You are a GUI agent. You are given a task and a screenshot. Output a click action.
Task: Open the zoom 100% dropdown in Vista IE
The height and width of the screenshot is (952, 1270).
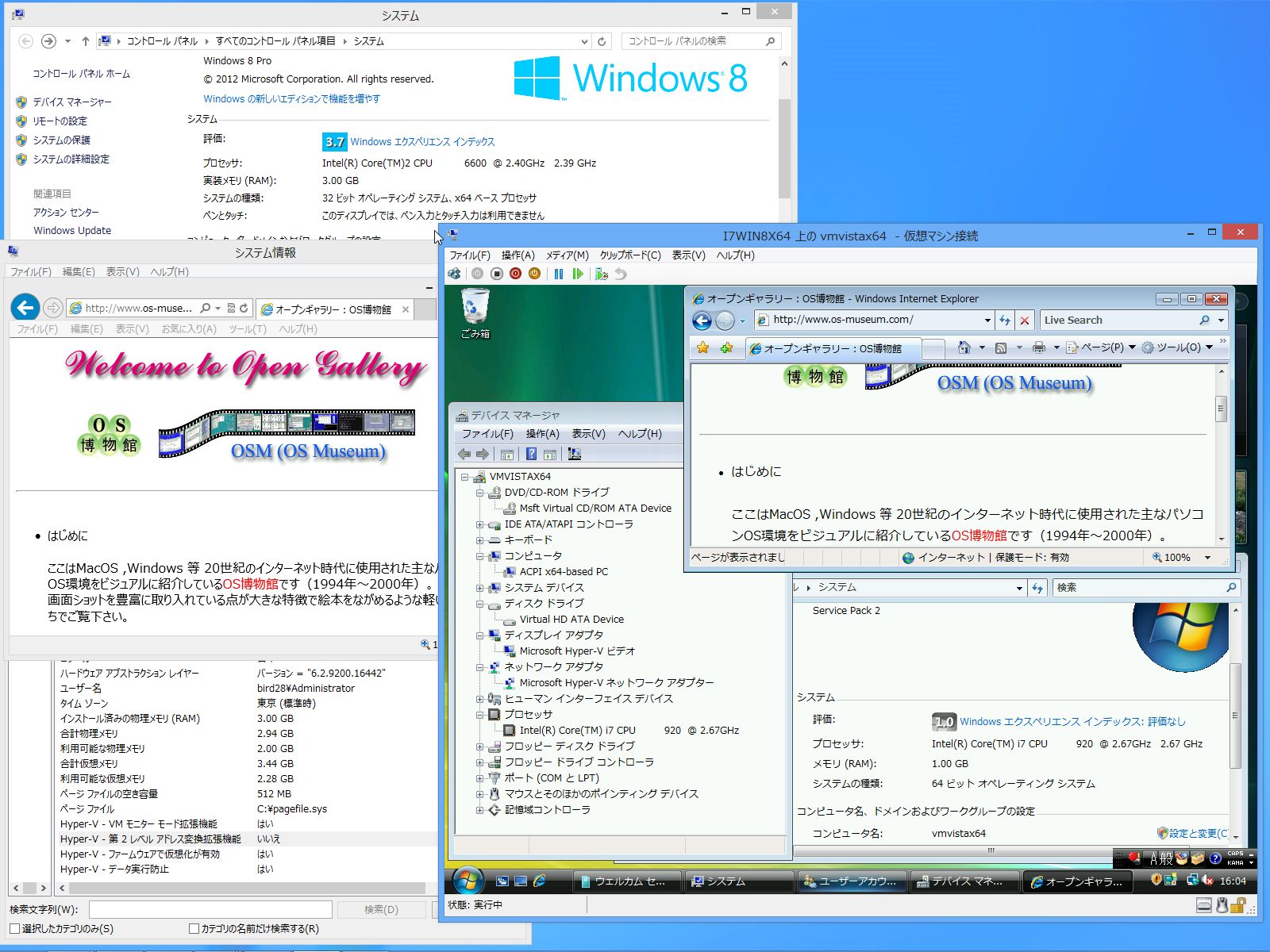pos(1208,558)
